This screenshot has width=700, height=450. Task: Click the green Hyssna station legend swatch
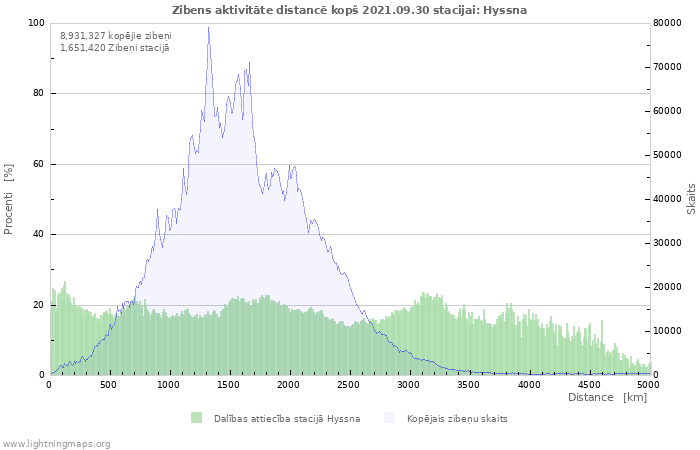click(196, 418)
